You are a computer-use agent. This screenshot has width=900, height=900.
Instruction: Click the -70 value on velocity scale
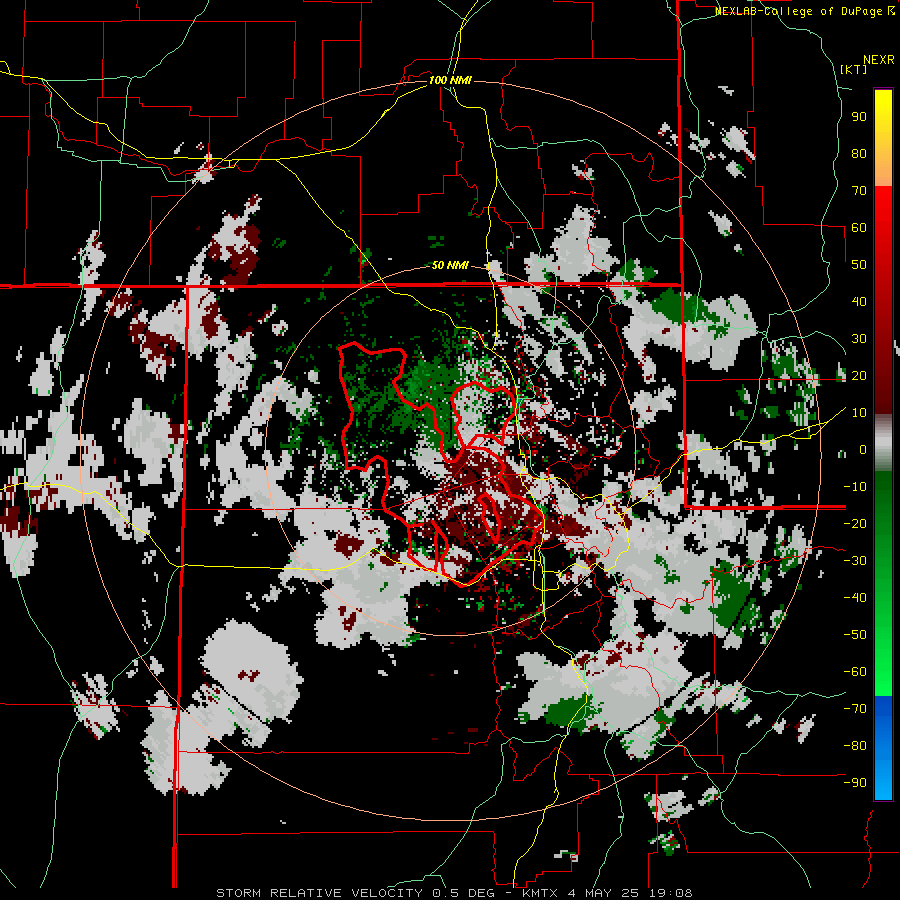click(x=855, y=709)
